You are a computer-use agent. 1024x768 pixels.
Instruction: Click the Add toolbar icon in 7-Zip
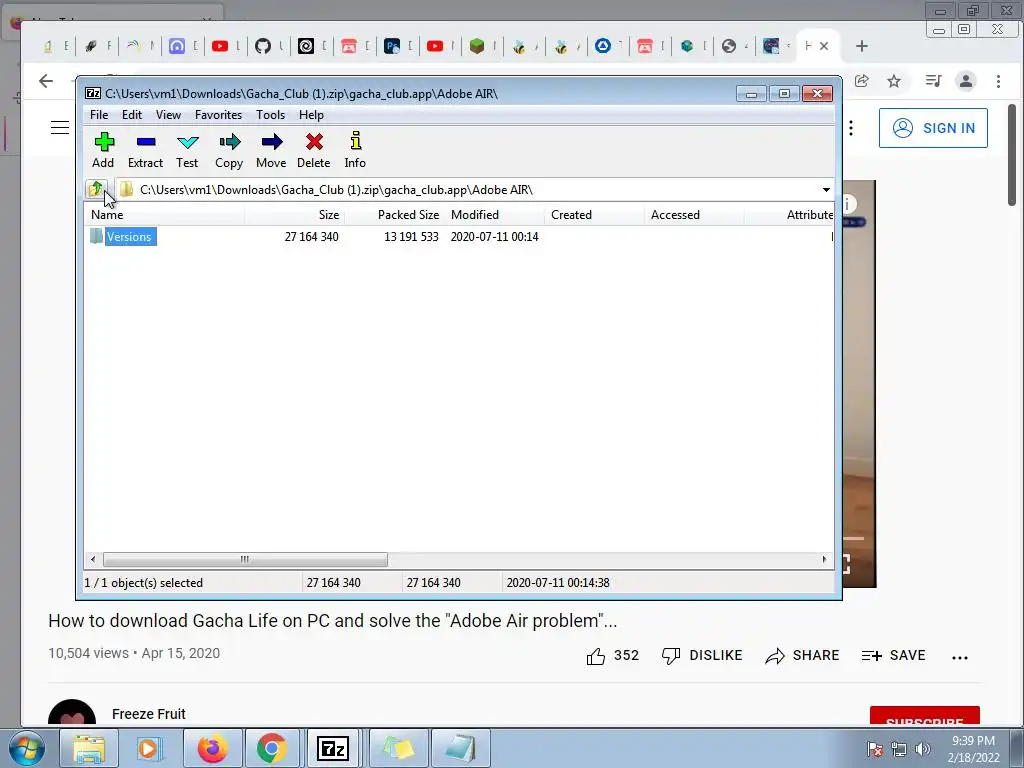click(103, 150)
